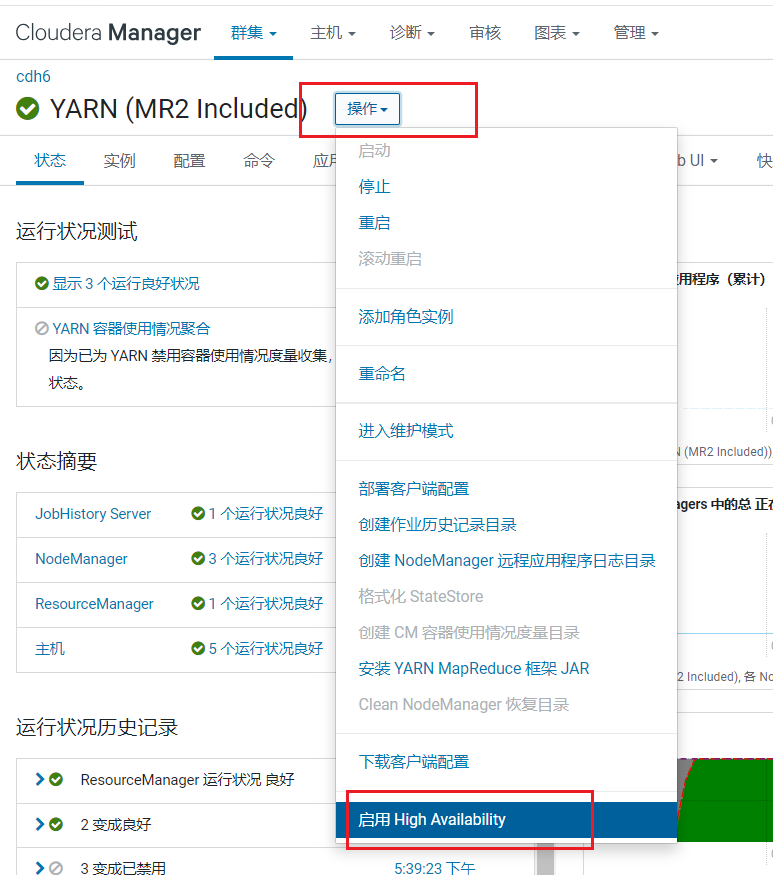
Task: Click the cdh6 cluster breadcrumb link
Action: click(x=33, y=76)
